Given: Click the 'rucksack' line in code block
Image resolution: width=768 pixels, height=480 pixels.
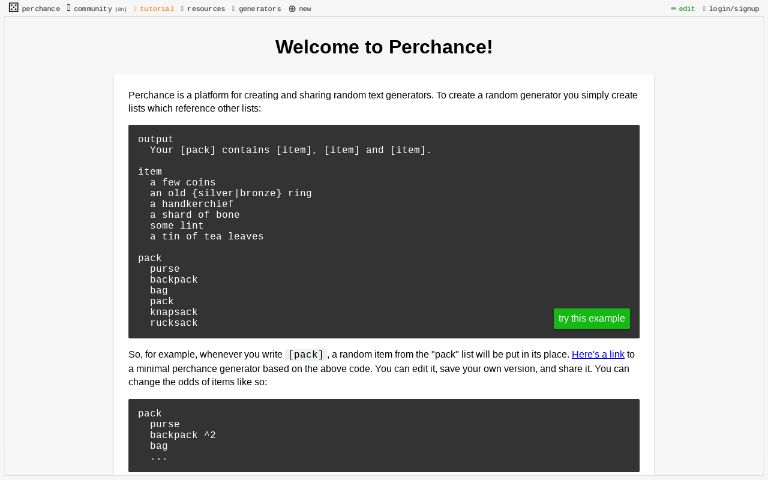Looking at the screenshot, I should [174, 323].
